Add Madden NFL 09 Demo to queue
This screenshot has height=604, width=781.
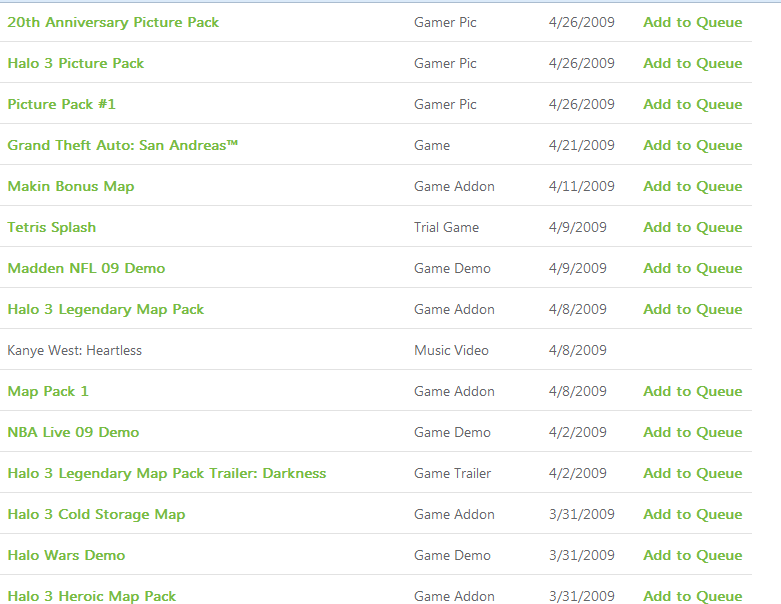point(693,268)
